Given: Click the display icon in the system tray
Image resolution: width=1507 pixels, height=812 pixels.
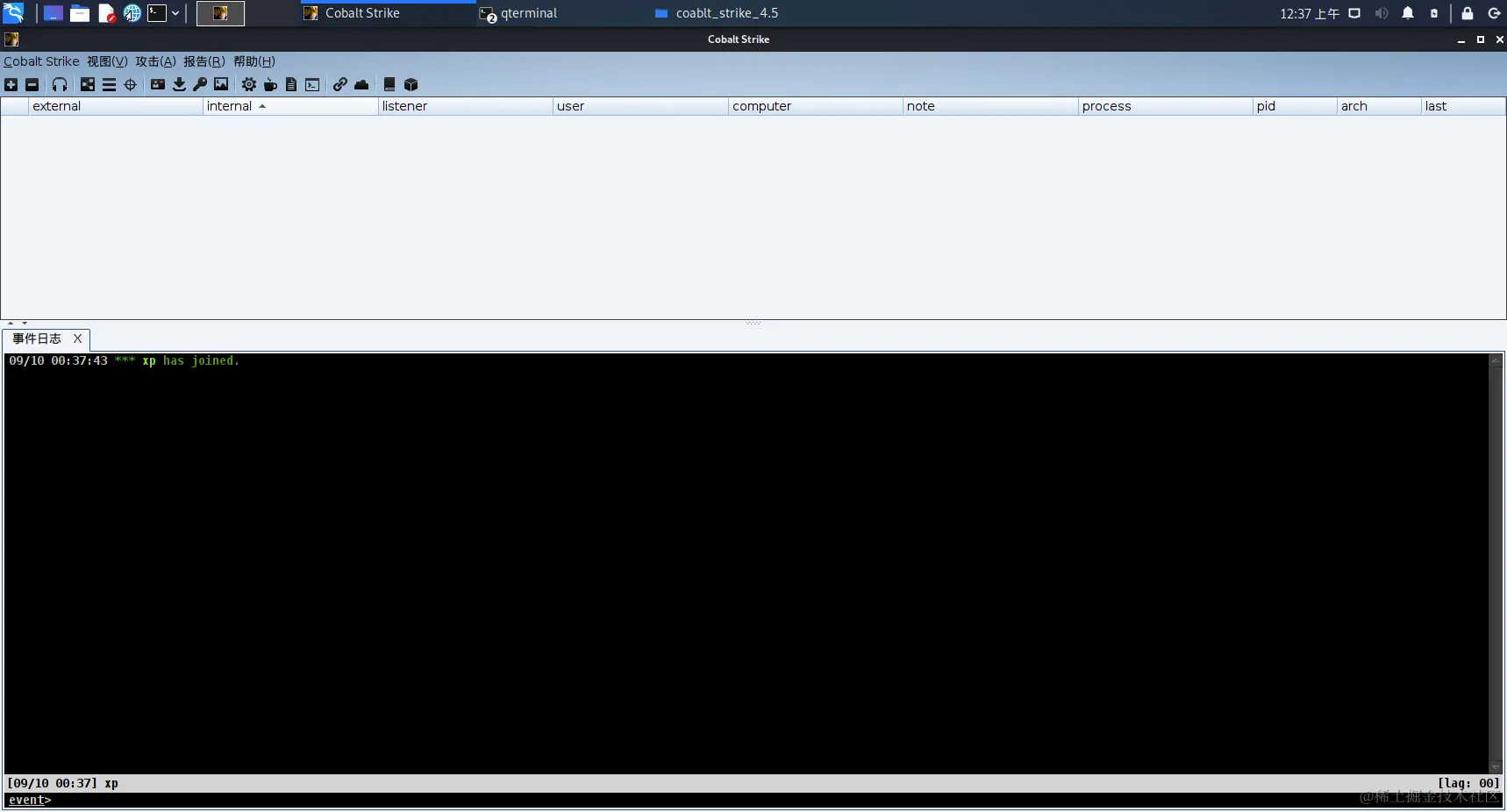Looking at the screenshot, I should click(1354, 13).
